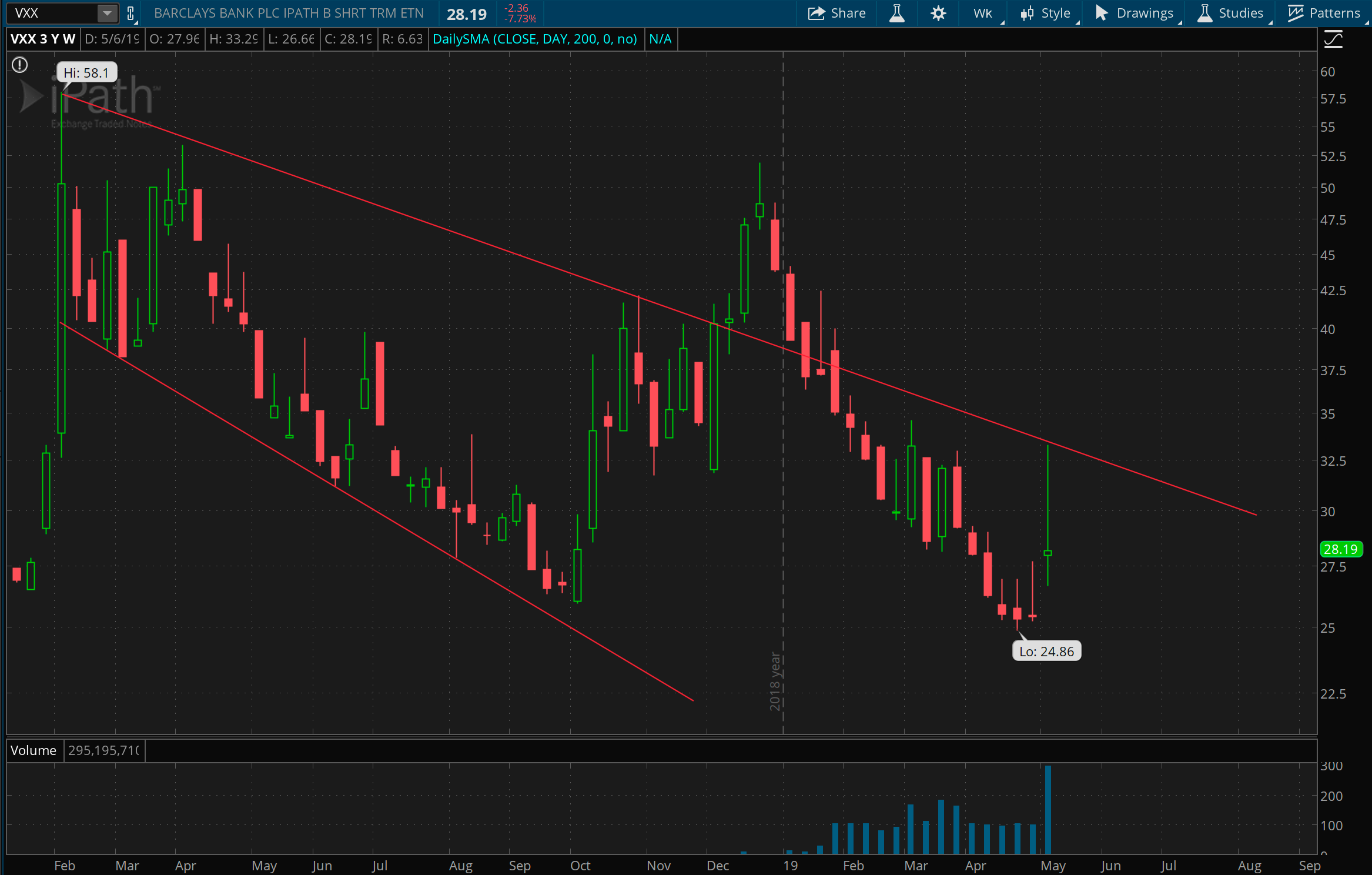This screenshot has width=1372, height=875.
Task: Click the volume value 295,195,71
Action: click(x=103, y=750)
